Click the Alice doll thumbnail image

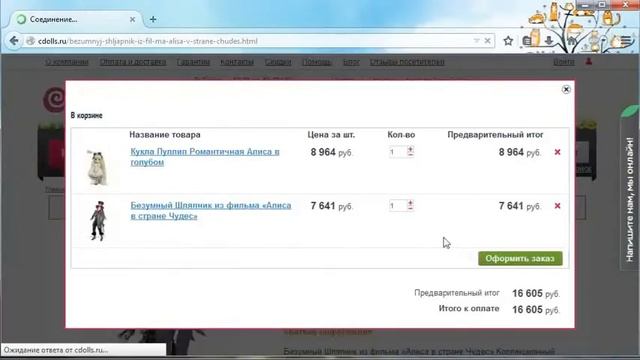coord(97,167)
